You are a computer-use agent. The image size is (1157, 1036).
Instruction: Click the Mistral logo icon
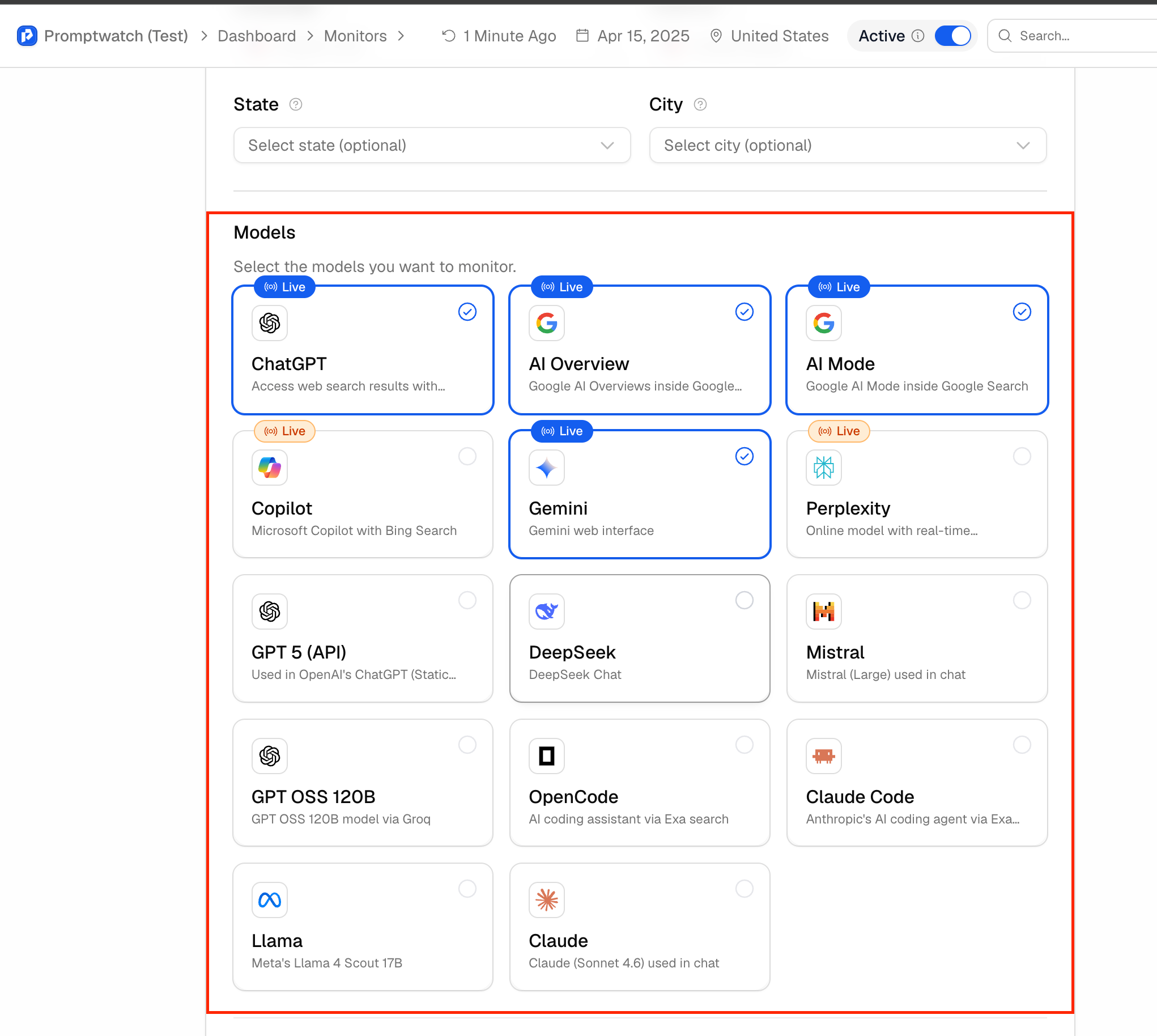824,612
